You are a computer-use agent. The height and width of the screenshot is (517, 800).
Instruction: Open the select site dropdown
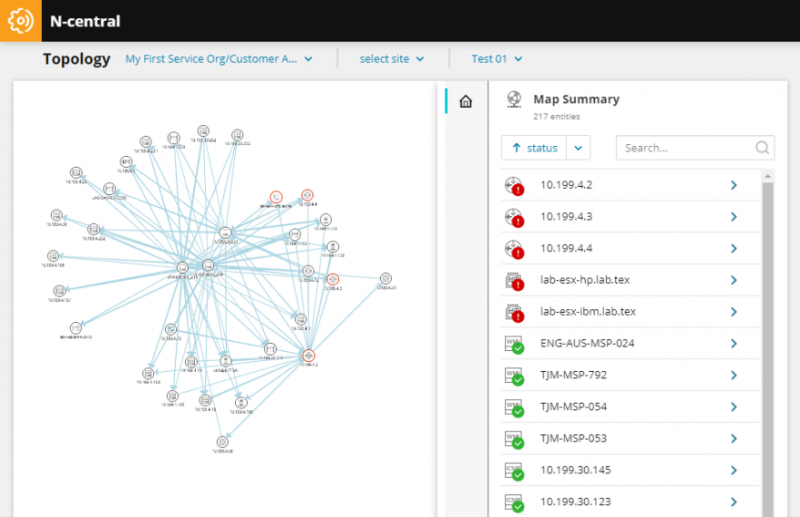pos(391,59)
